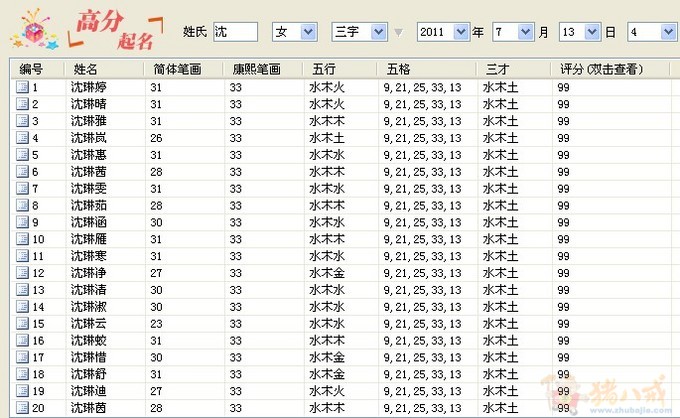
Task: Select the name 沈琳岚
Action: click(88, 138)
